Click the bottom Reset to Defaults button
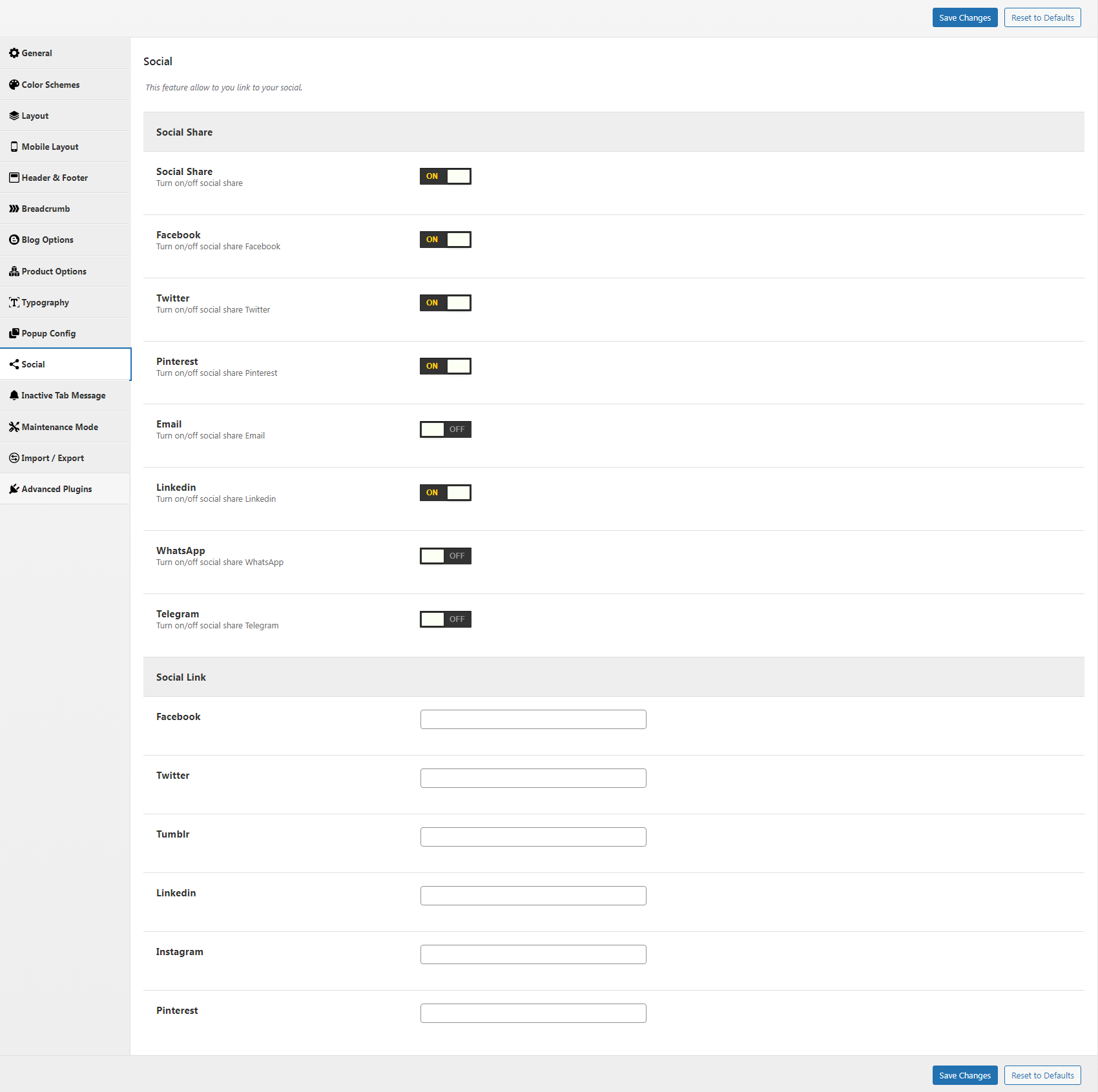 pos(1042,1075)
